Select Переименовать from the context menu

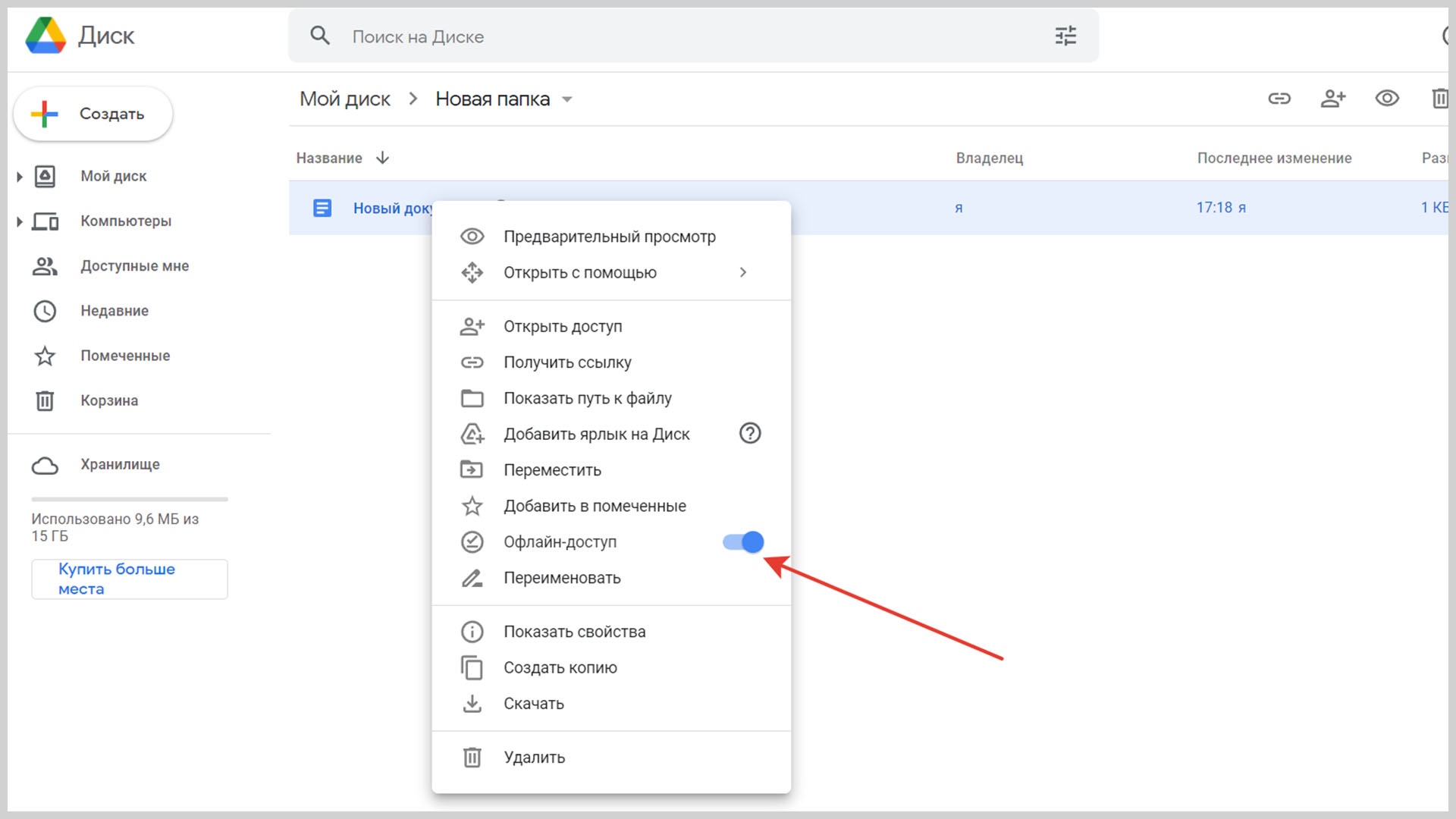tap(562, 578)
